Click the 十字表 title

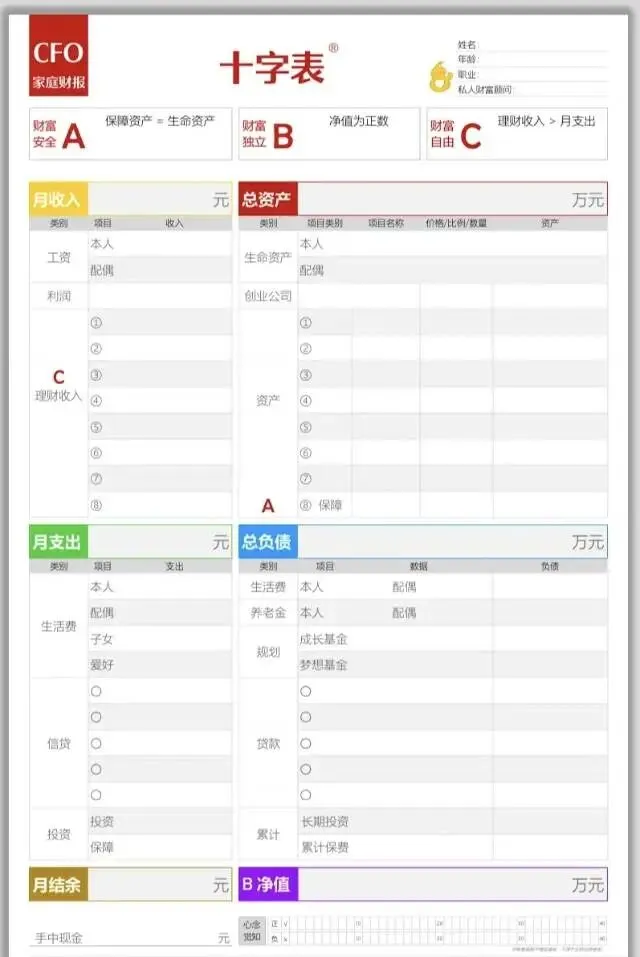pyautogui.click(x=272, y=66)
